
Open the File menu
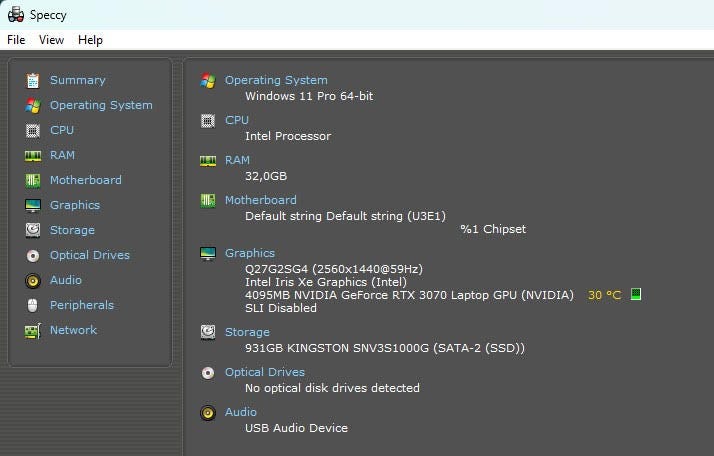click(x=16, y=40)
